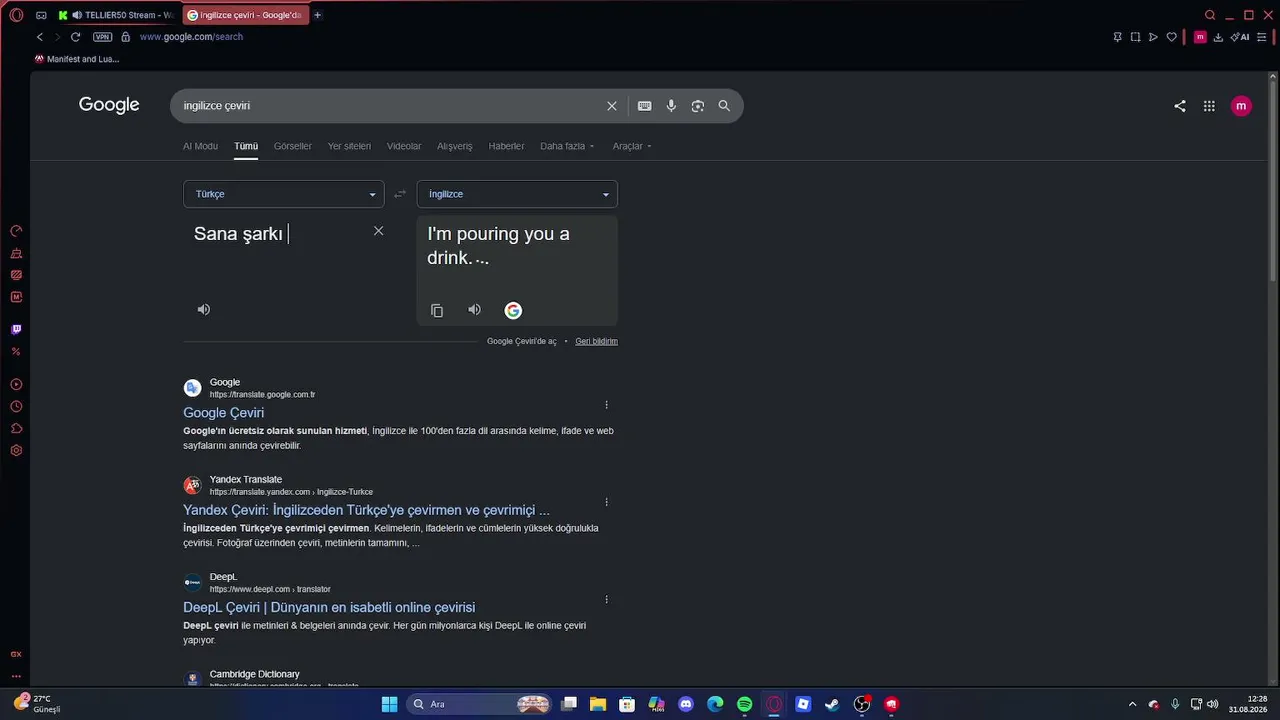The width and height of the screenshot is (1280, 720).
Task: Swap the Türkçe and İngilizce languages
Action: 400,194
